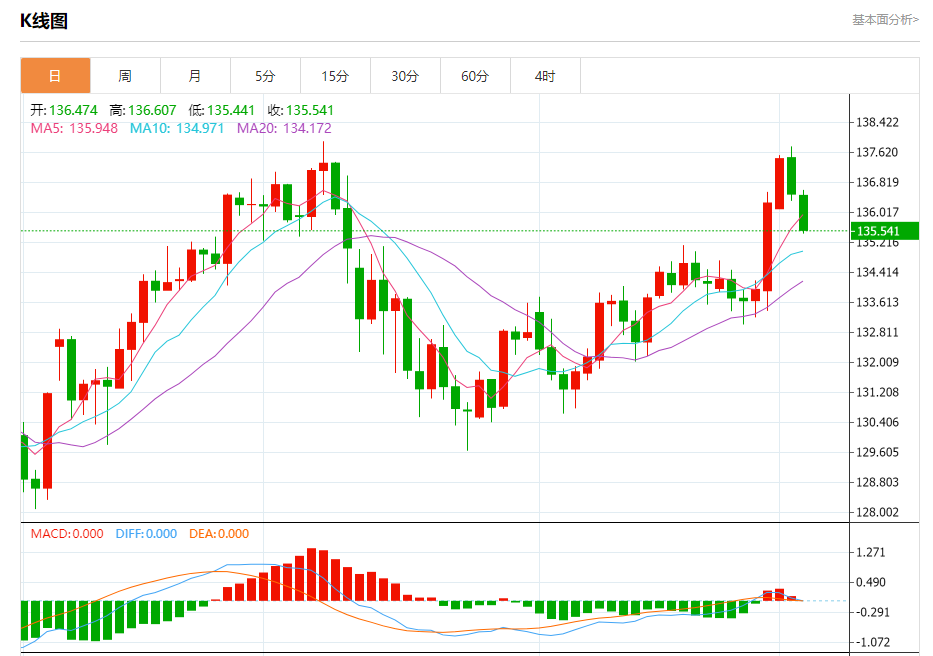Screen dimensions: 933x656
Task: Click the 129.605 price axis label
Action: click(877, 452)
